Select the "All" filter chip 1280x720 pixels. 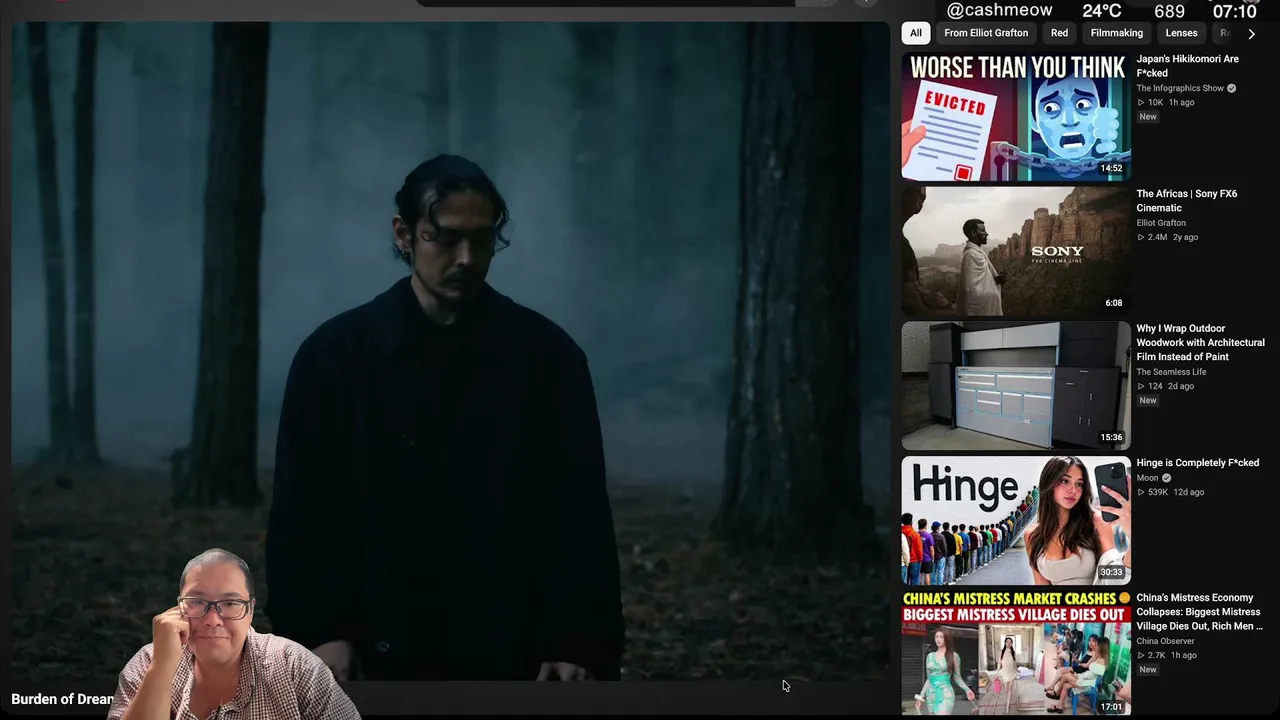coord(916,33)
